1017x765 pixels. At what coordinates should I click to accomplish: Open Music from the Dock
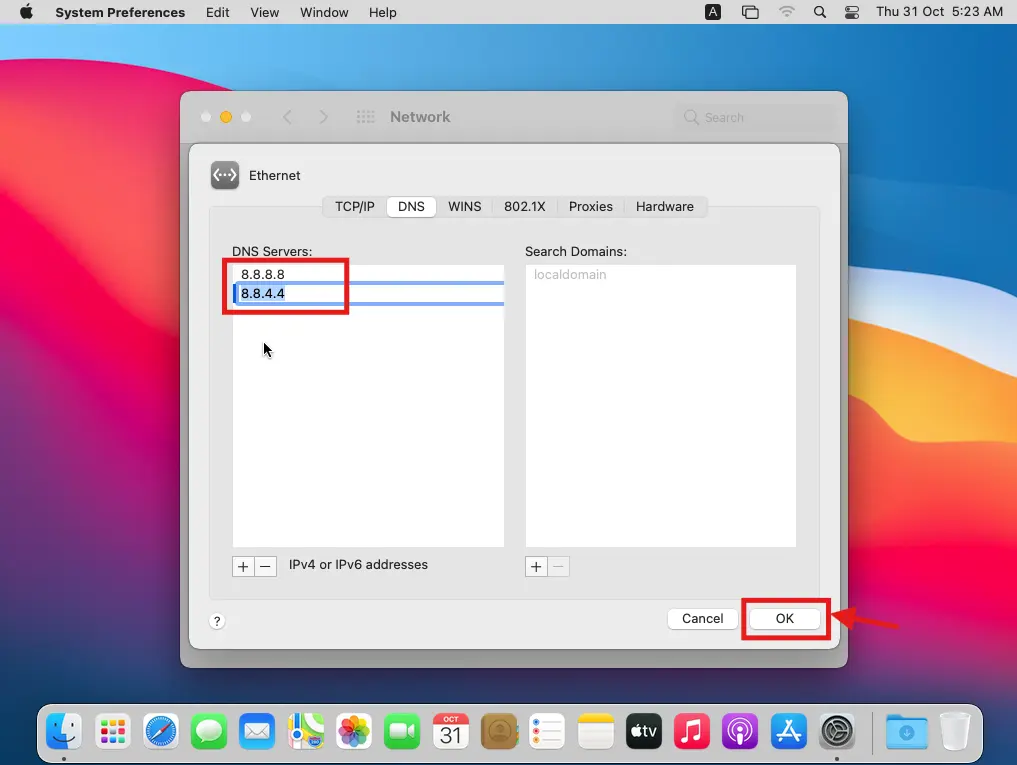[691, 731]
